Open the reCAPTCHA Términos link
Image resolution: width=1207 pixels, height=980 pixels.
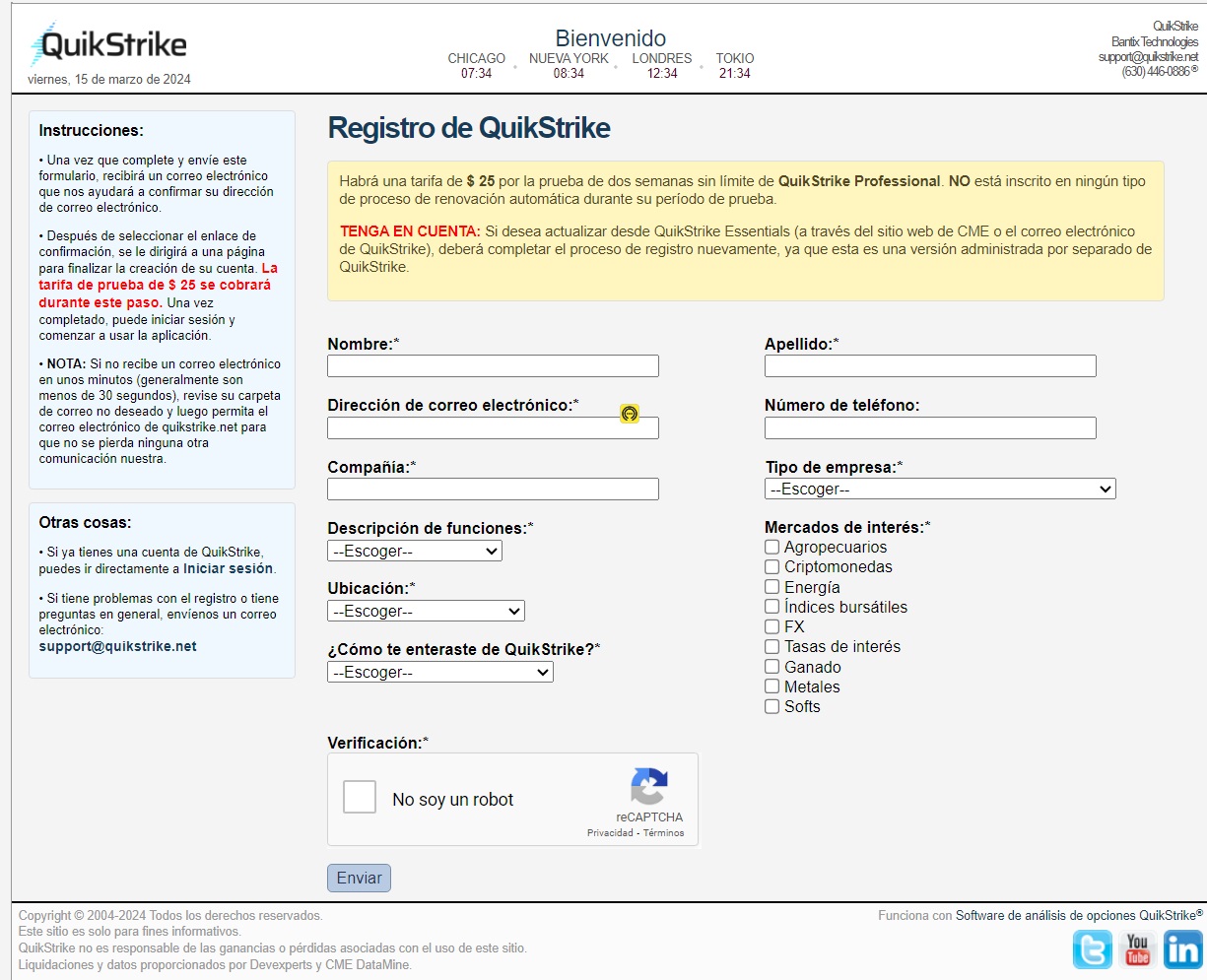point(663,832)
